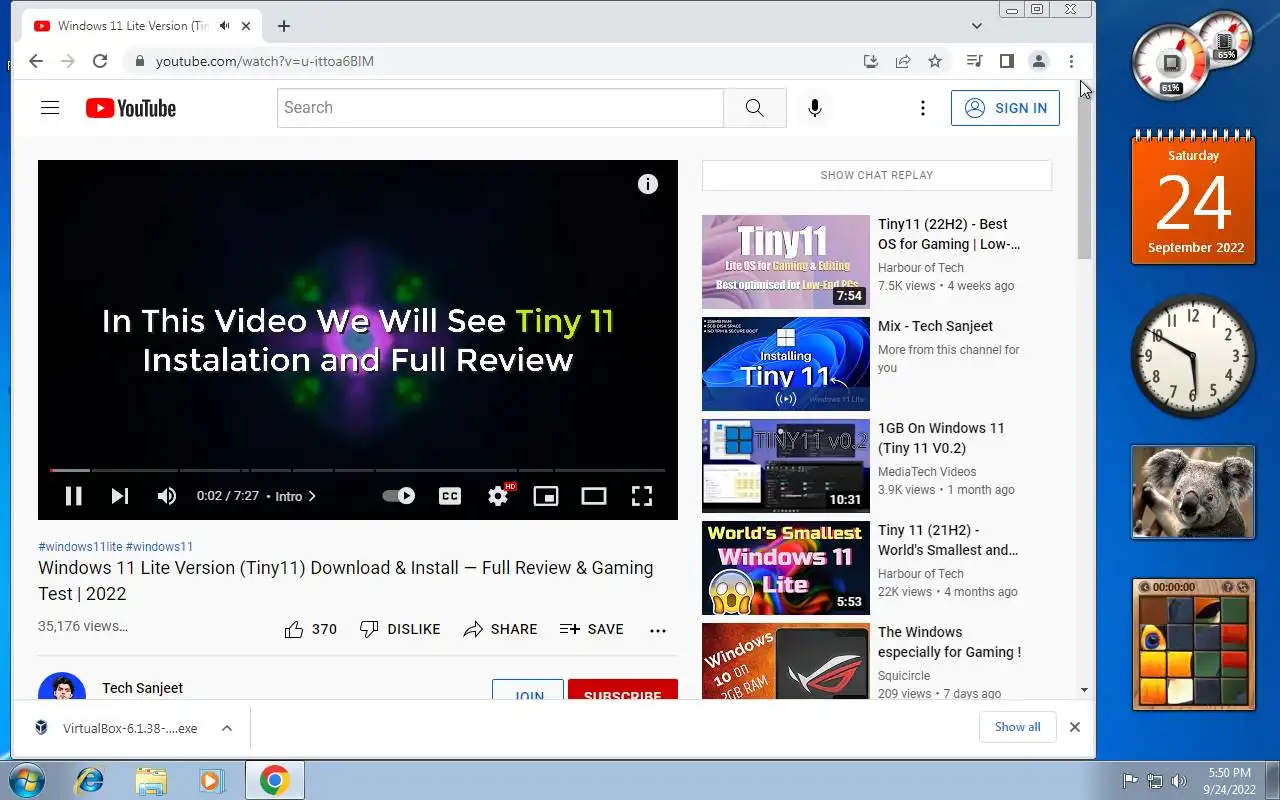Toggle the autoplay switch

399,496
